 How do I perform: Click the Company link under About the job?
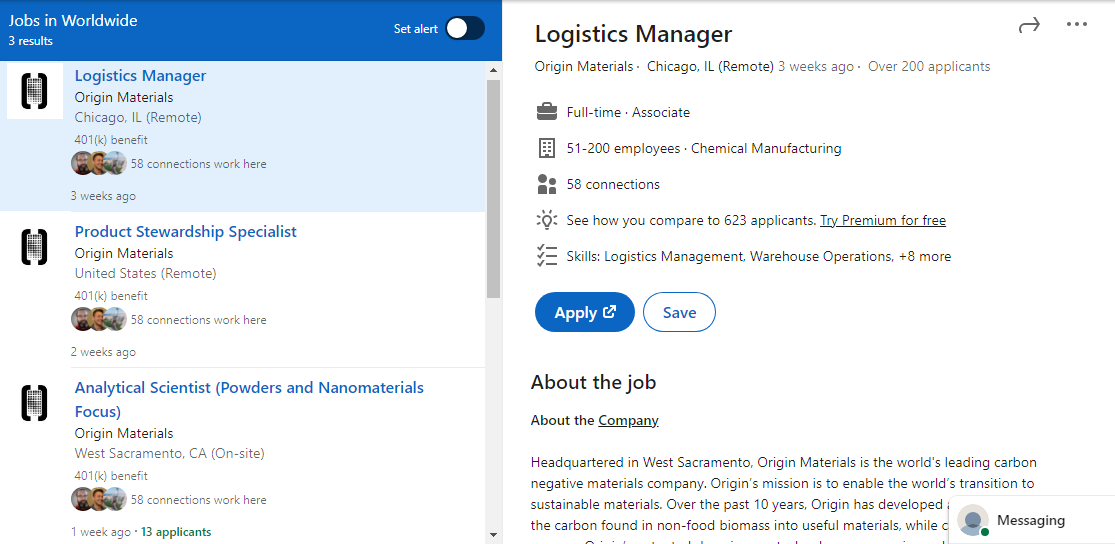pyautogui.click(x=628, y=420)
